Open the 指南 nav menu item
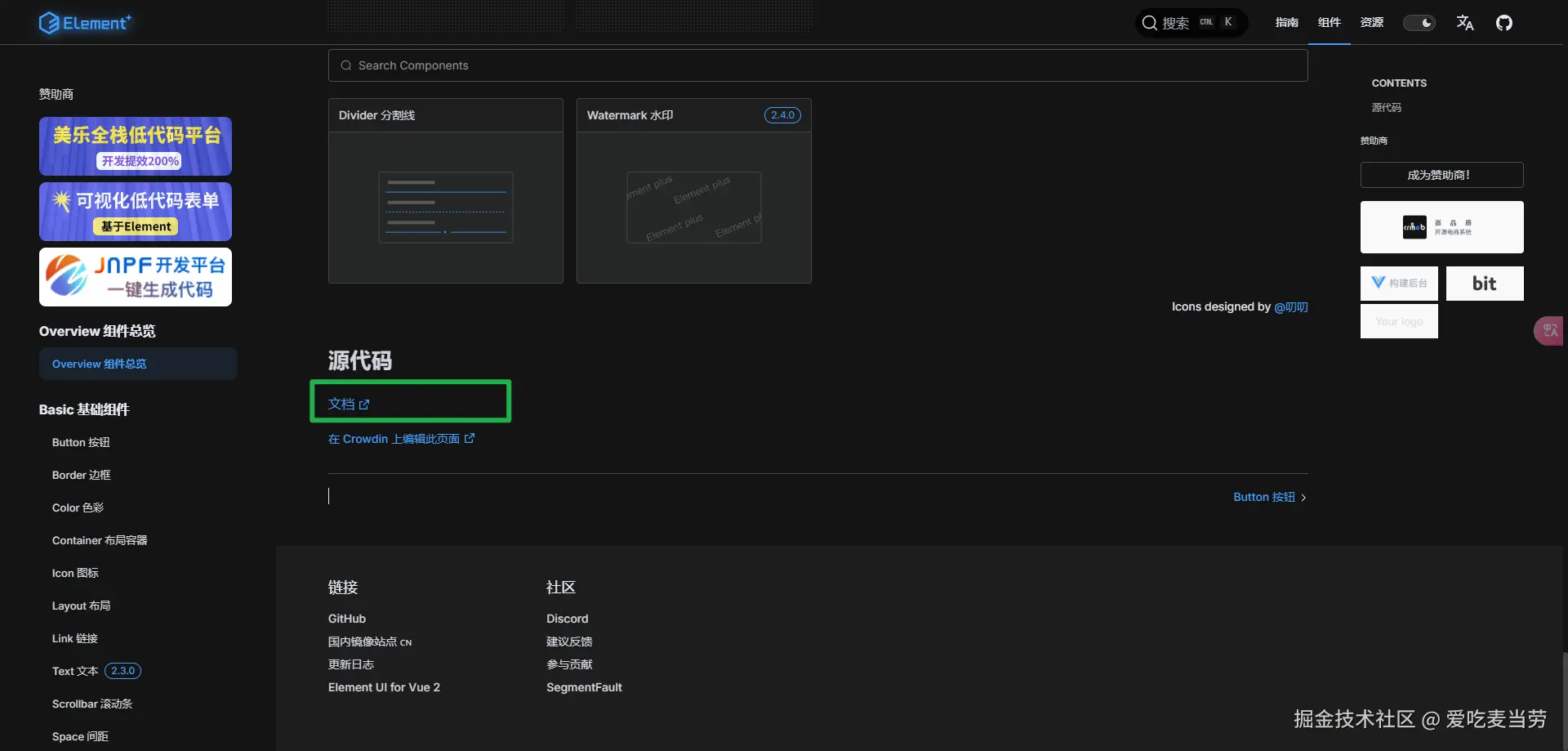The image size is (1568, 751). (1287, 23)
